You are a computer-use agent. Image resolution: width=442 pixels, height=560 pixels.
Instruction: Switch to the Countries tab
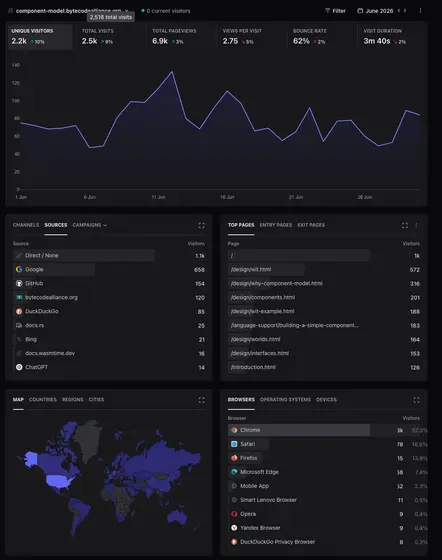(43, 399)
